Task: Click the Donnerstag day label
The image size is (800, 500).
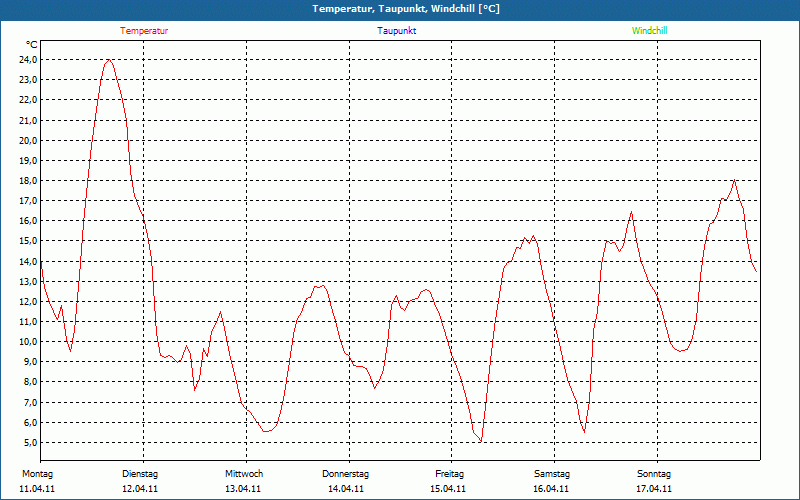Action: [x=345, y=474]
